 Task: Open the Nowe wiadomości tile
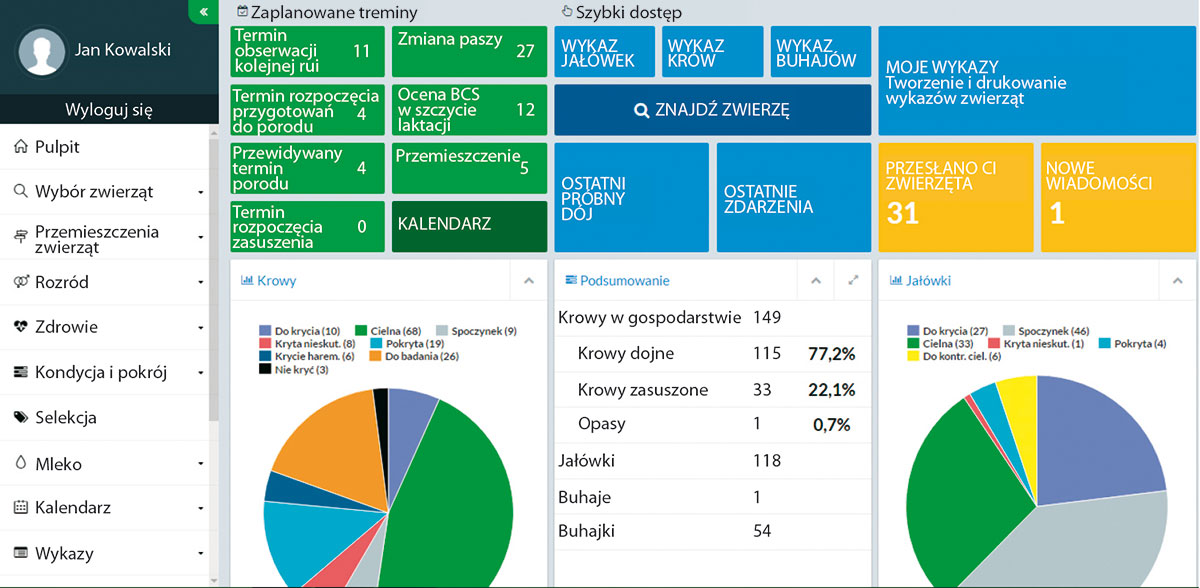(x=1118, y=197)
